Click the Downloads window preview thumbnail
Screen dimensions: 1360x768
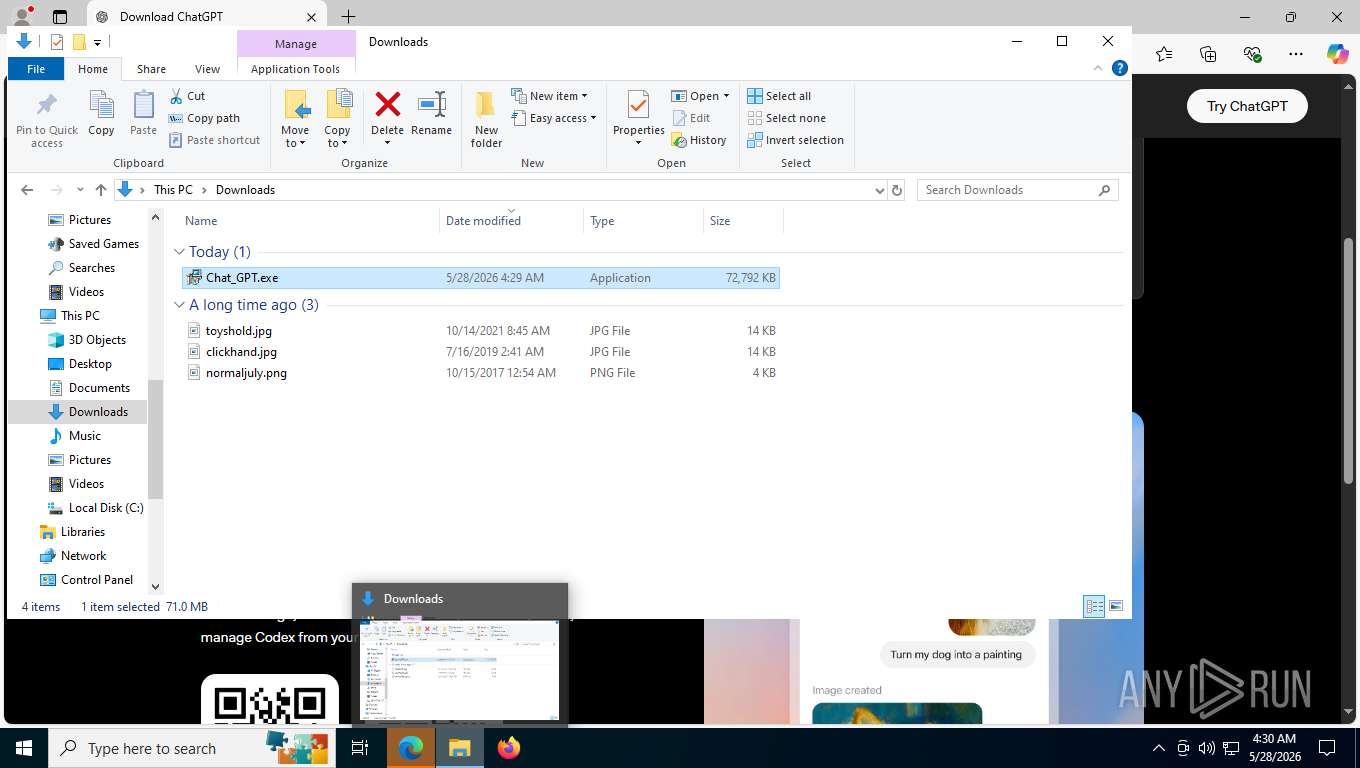pyautogui.click(x=460, y=669)
